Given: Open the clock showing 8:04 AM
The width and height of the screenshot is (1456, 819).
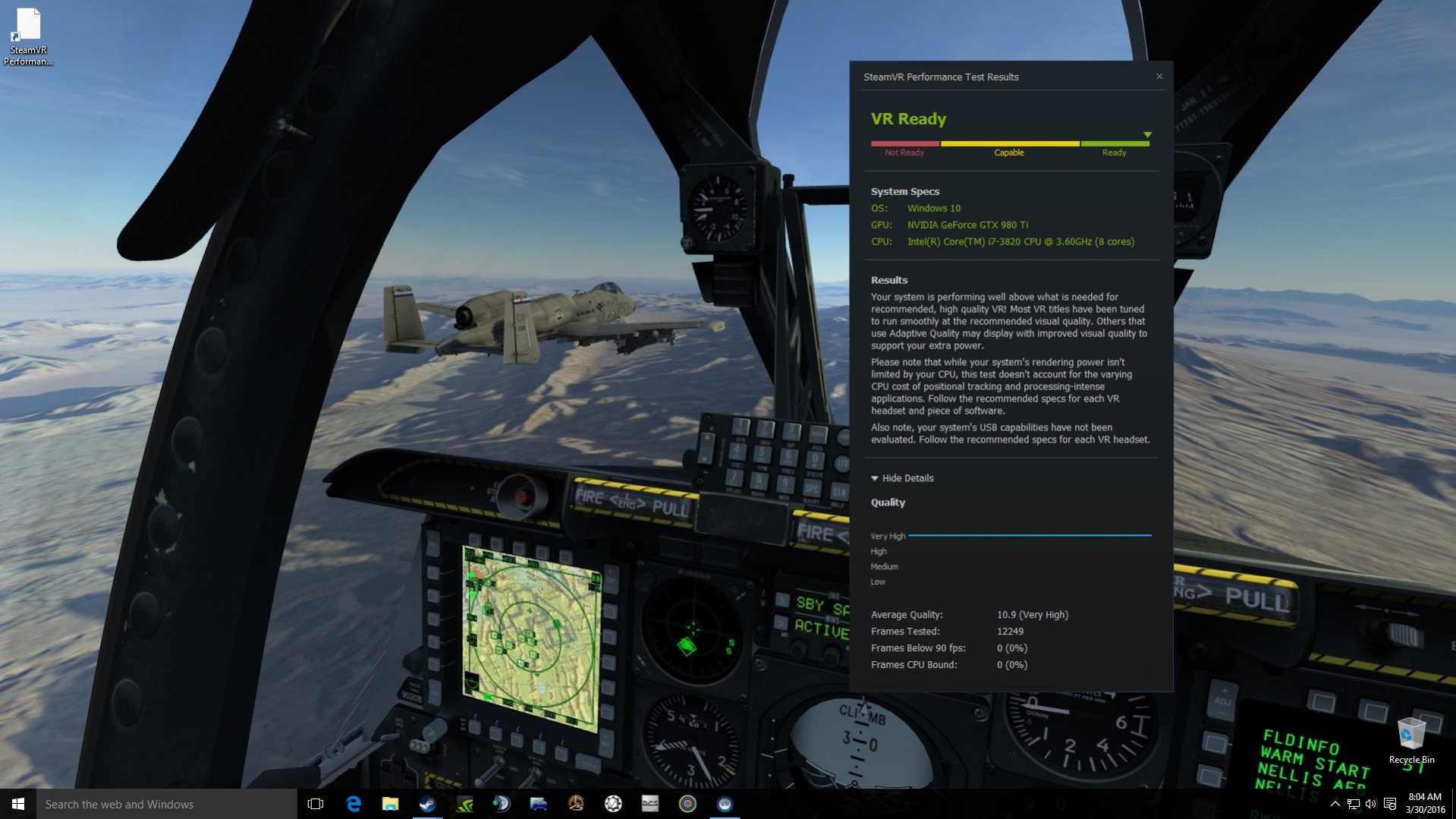Looking at the screenshot, I should pyautogui.click(x=1425, y=803).
